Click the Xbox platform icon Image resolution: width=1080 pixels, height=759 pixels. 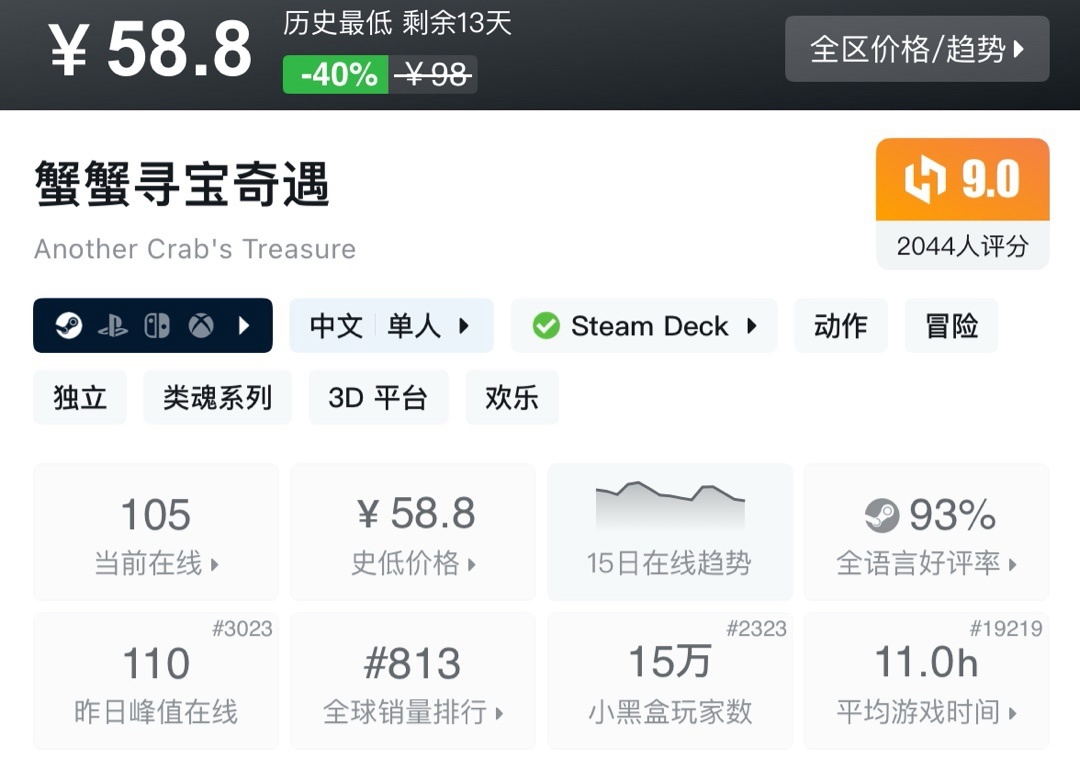pyautogui.click(x=201, y=326)
